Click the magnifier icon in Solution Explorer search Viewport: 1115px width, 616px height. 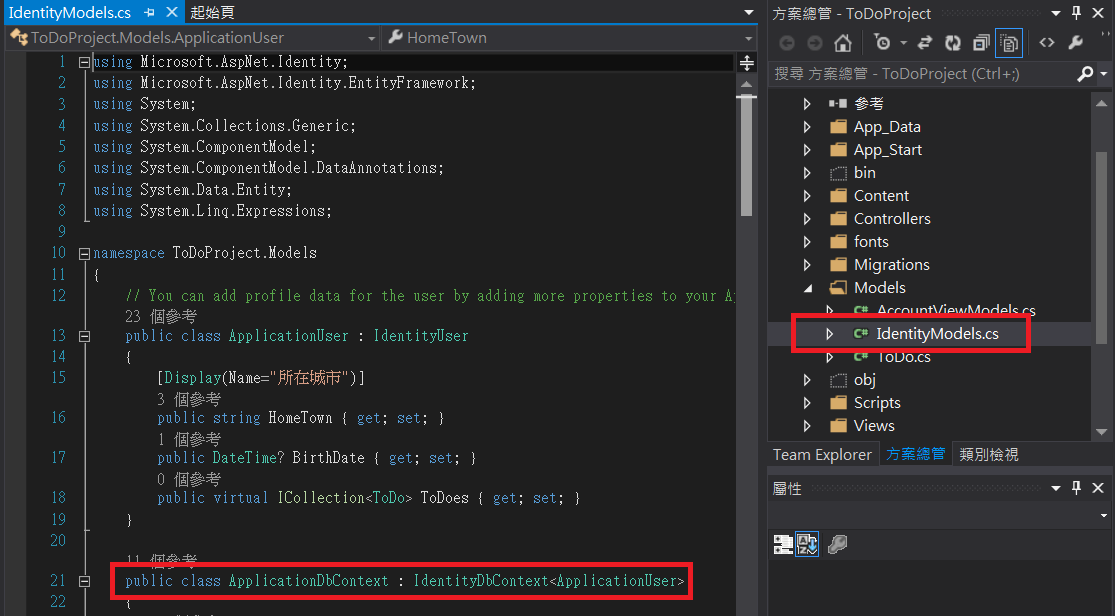coord(1084,73)
